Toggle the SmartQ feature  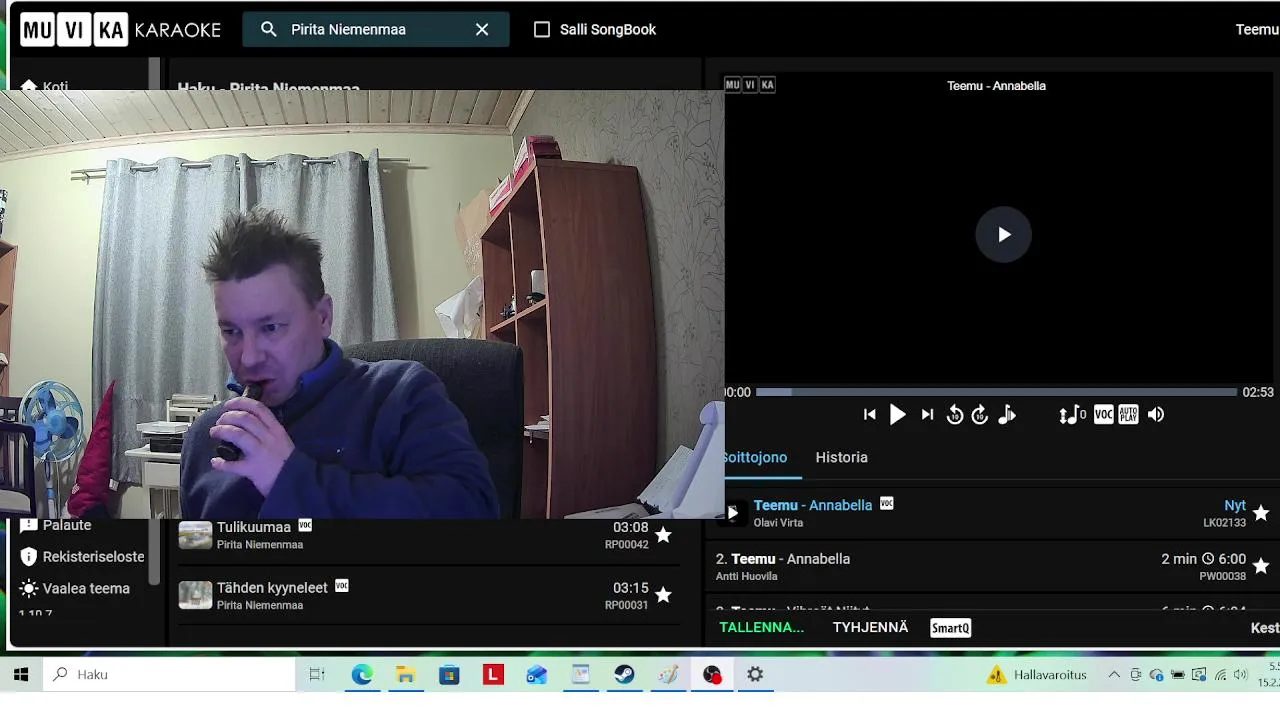[950, 628]
